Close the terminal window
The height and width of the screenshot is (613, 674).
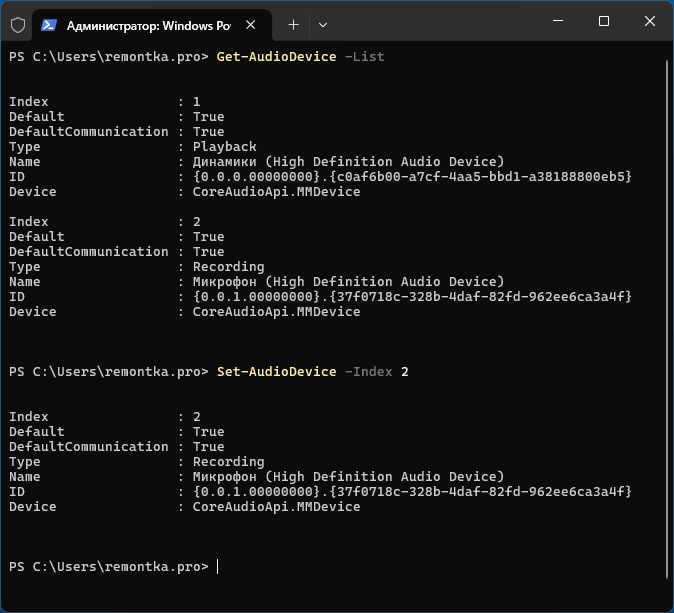[x=650, y=21]
